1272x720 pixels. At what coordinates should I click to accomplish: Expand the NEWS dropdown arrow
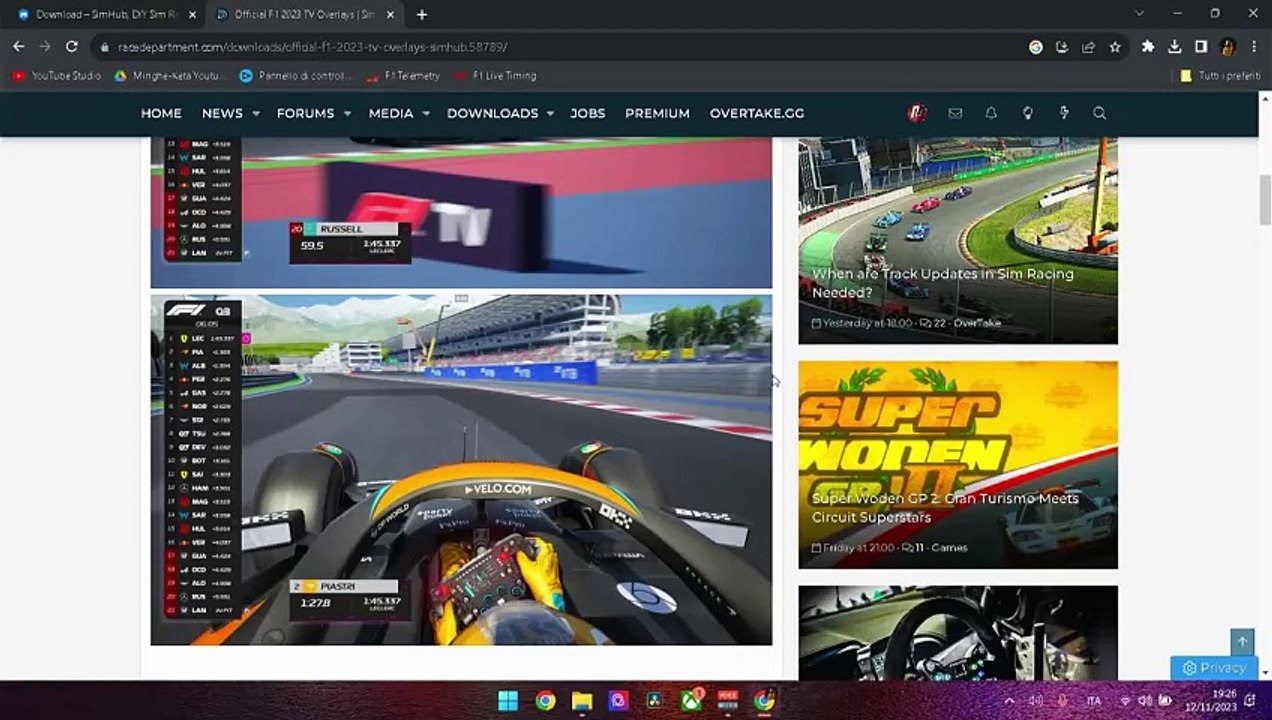[256, 114]
